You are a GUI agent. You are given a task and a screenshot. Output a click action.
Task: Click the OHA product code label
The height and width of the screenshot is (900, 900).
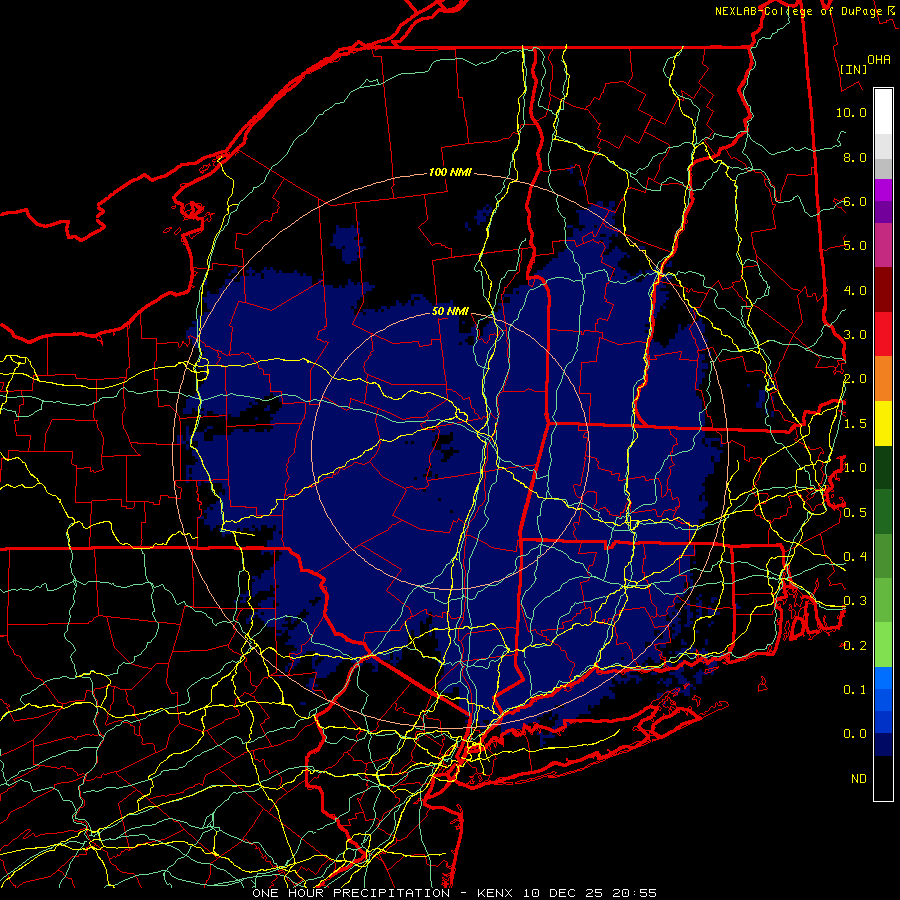coord(879,59)
